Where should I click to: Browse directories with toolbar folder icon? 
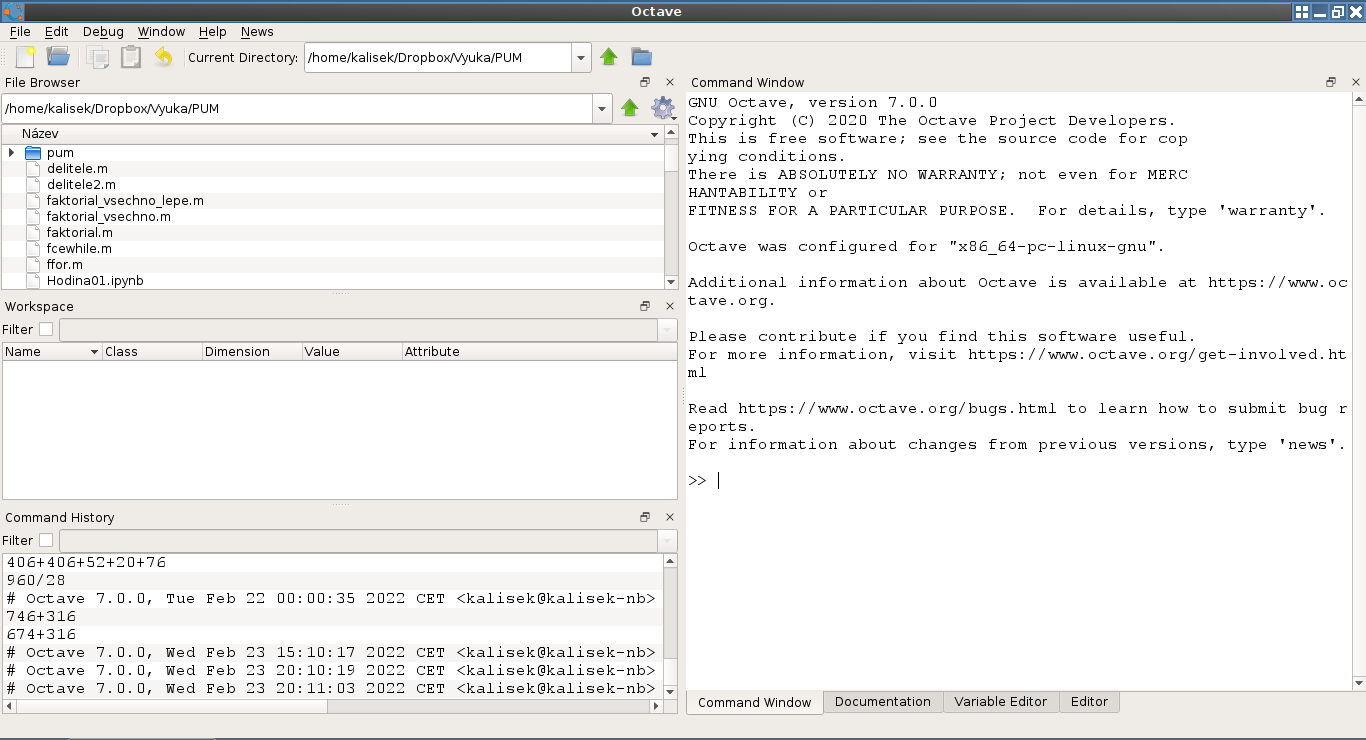641,57
